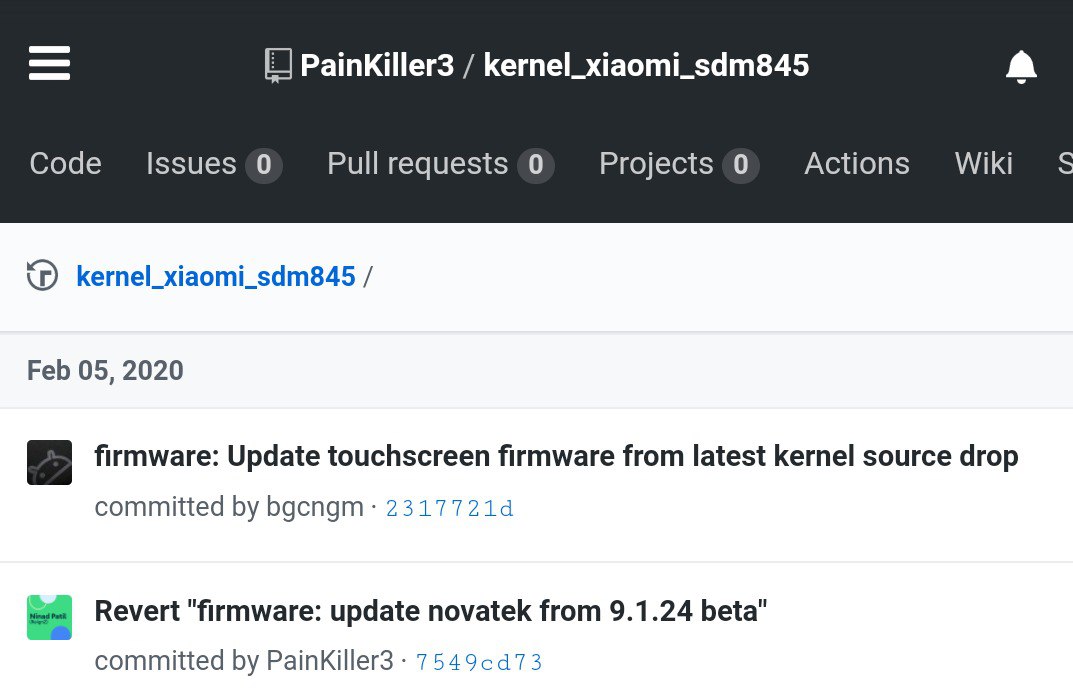Open the Pull requests tab

tap(441, 164)
